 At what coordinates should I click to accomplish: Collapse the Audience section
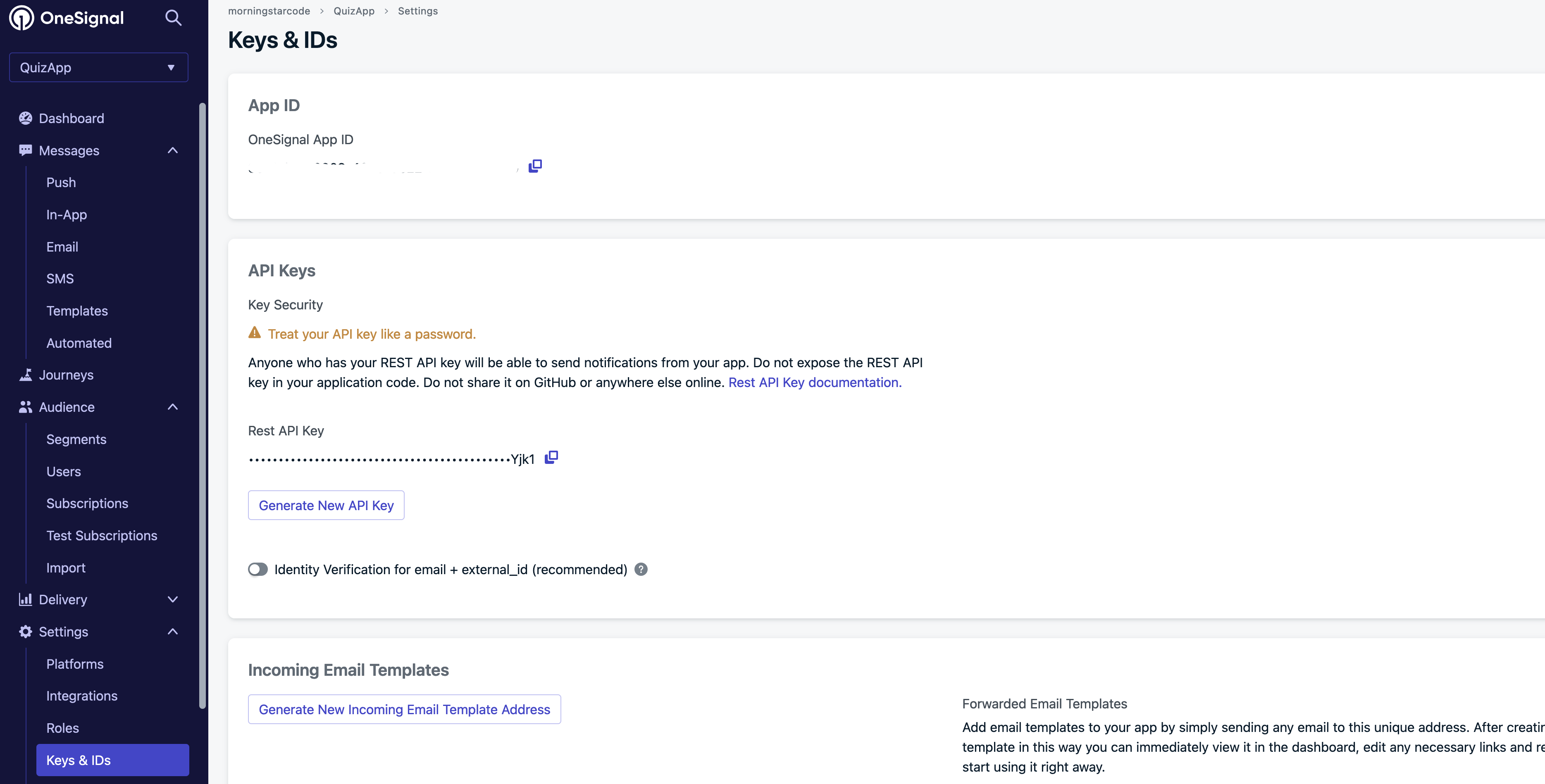click(173, 407)
